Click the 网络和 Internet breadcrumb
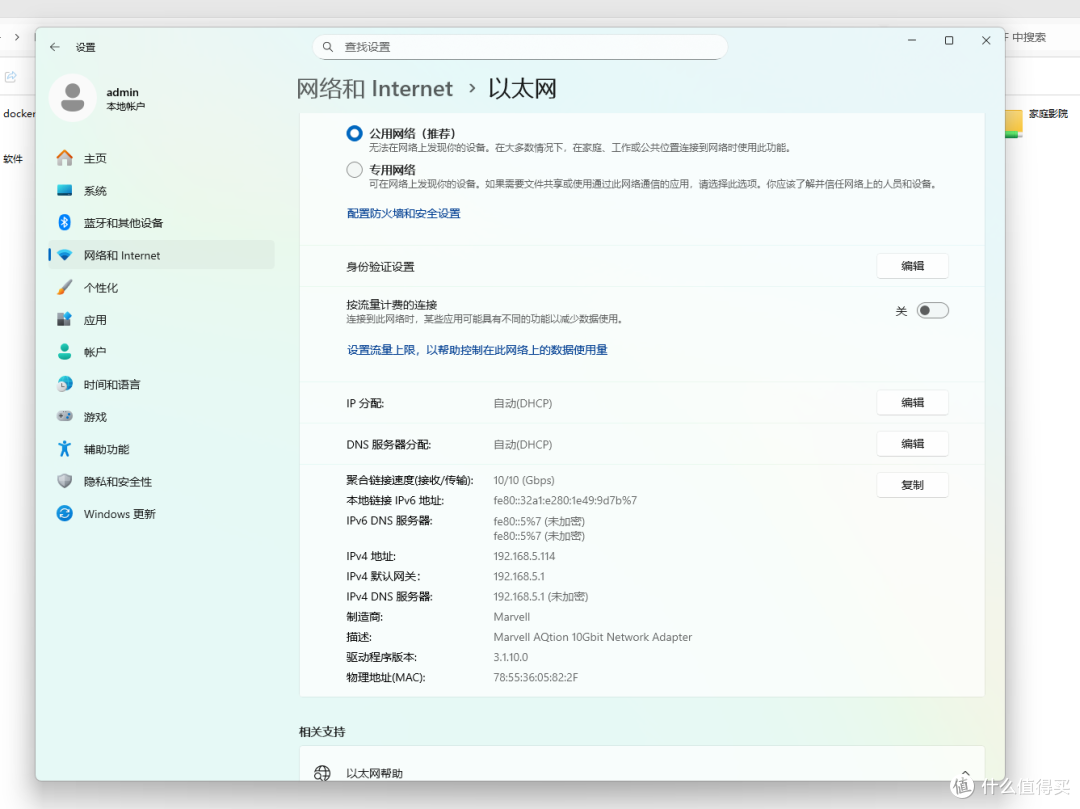 (375, 89)
